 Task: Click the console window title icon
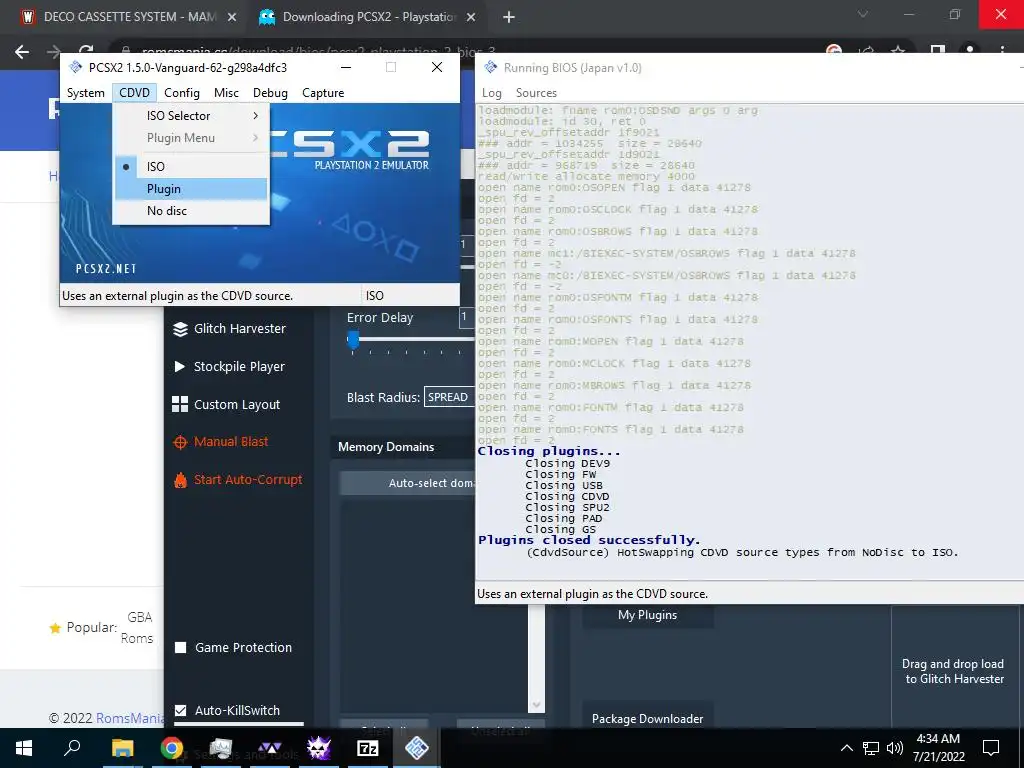click(491, 67)
